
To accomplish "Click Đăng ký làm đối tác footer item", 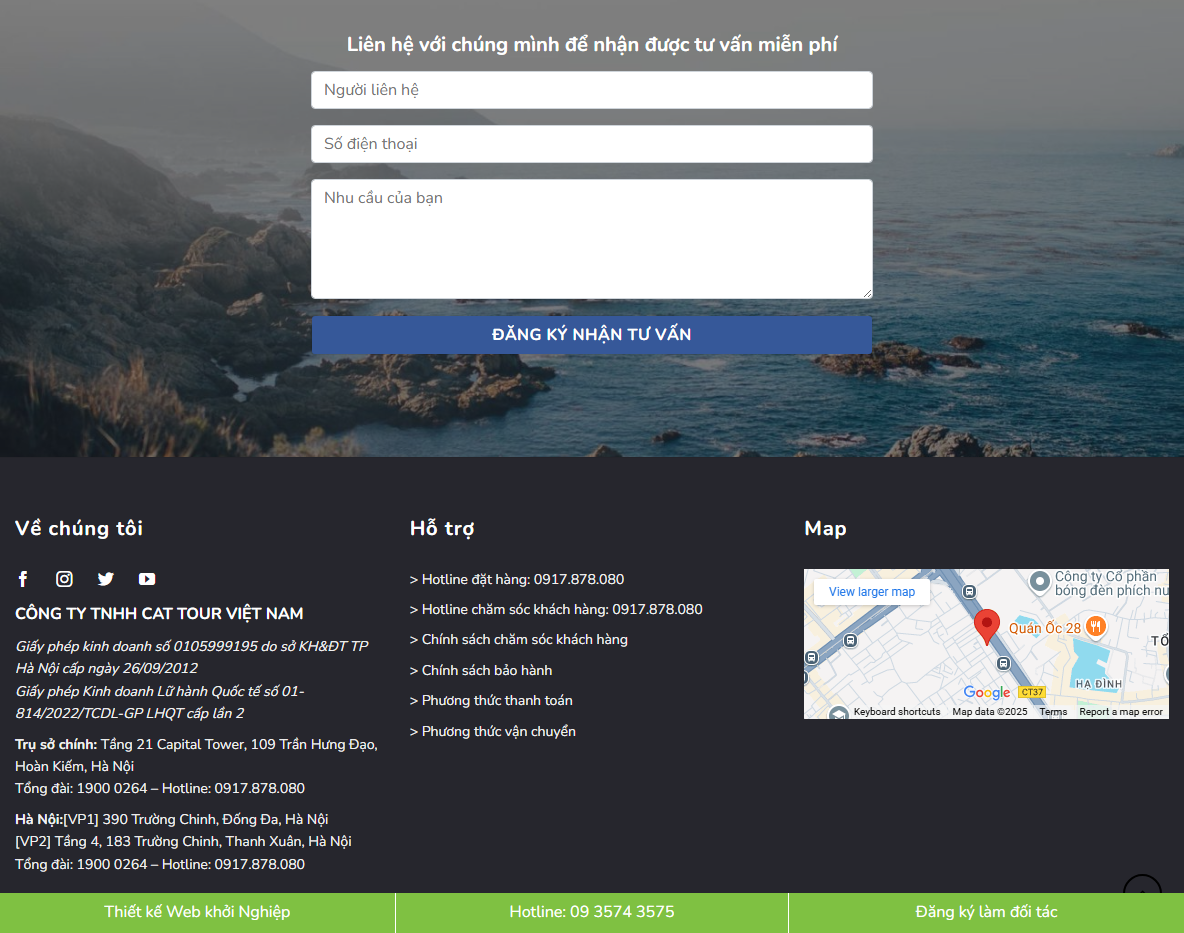I will 986,911.
